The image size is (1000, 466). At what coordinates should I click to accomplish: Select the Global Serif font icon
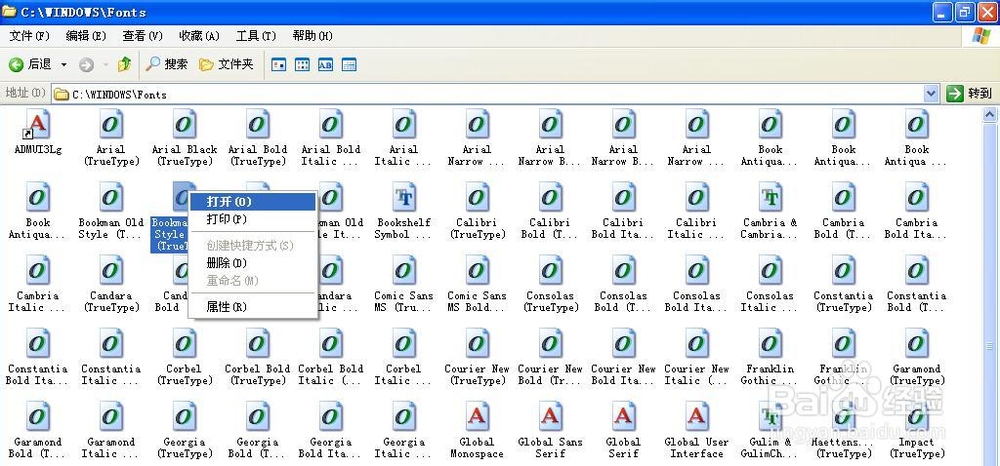[x=623, y=418]
